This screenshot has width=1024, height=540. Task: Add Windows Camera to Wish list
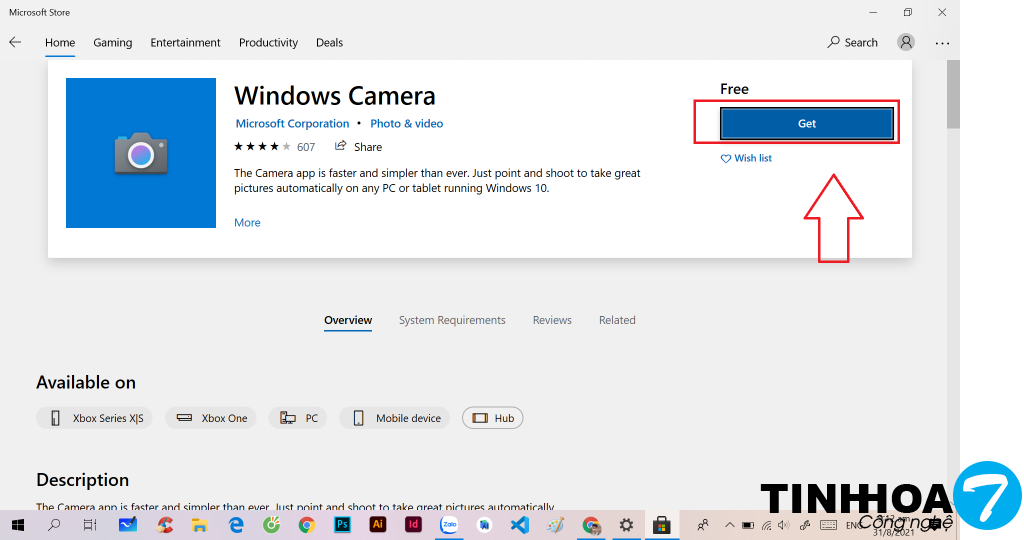pos(746,158)
